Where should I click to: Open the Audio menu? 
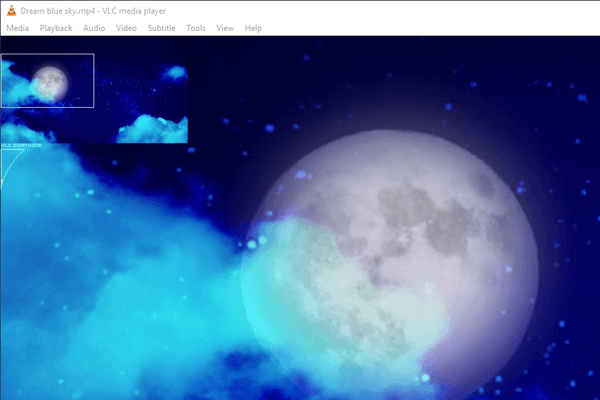pyautogui.click(x=94, y=28)
